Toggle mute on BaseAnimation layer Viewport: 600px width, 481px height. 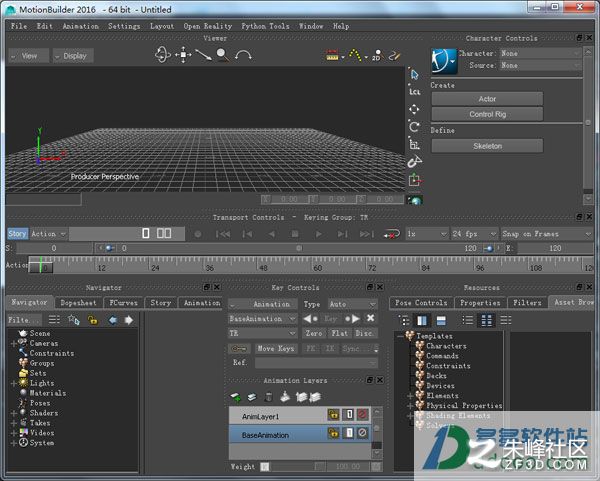[362, 433]
